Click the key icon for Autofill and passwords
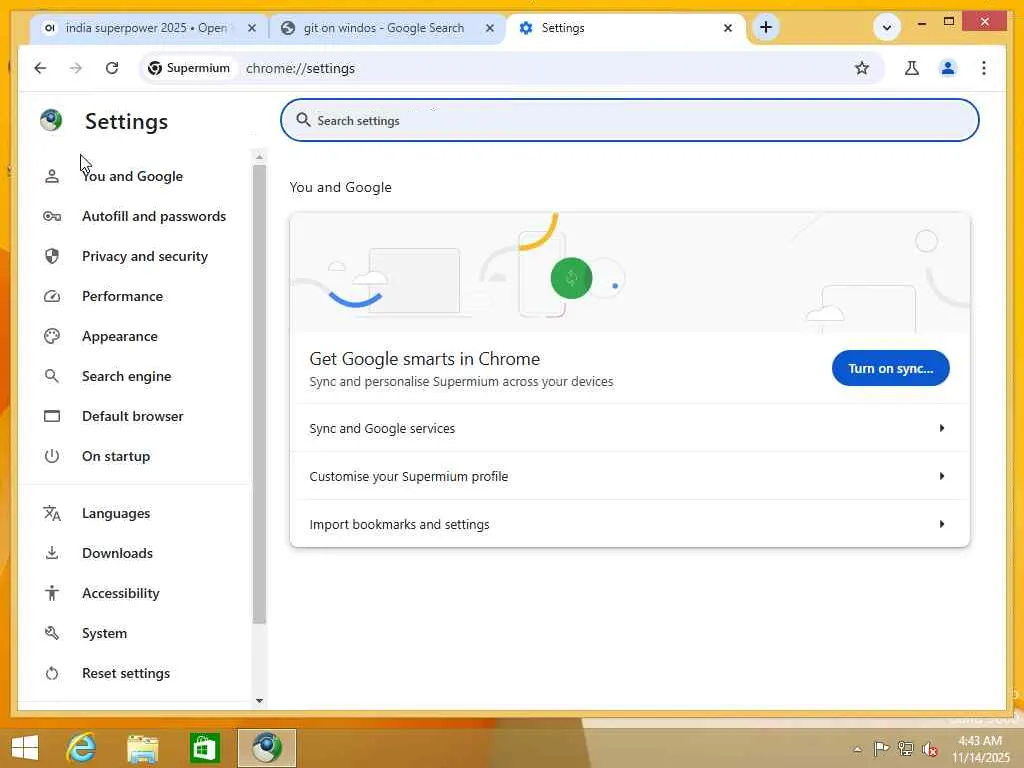Image resolution: width=1024 pixels, height=768 pixels. click(52, 216)
